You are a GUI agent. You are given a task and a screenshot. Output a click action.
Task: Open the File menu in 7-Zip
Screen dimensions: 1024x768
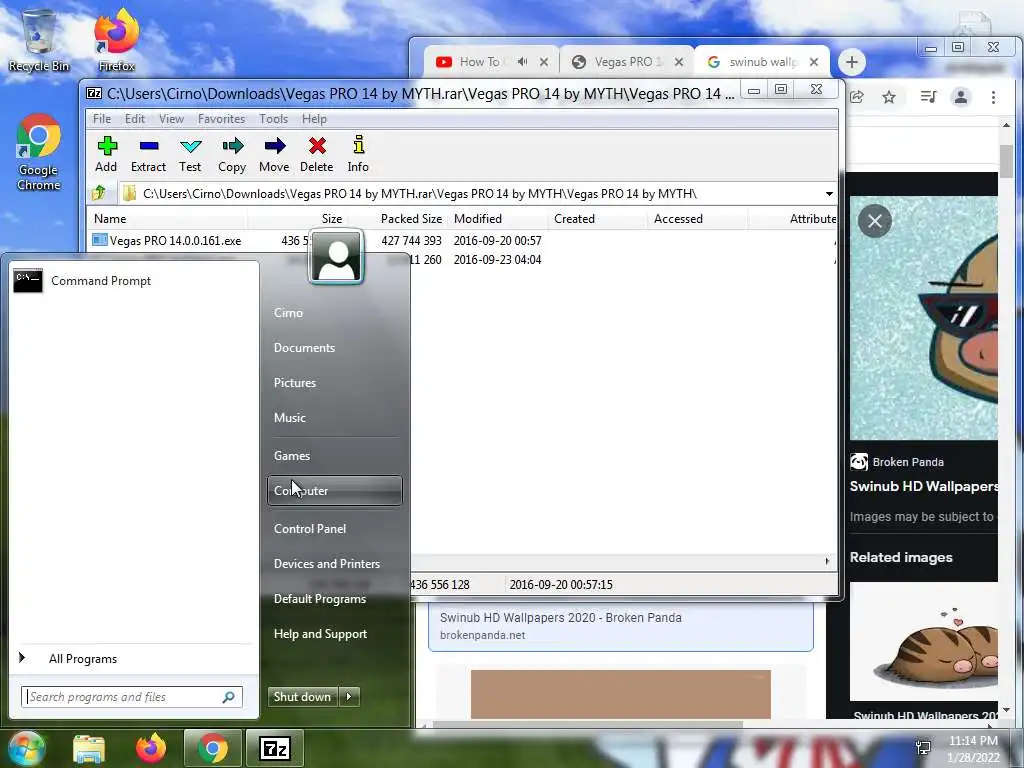102,119
